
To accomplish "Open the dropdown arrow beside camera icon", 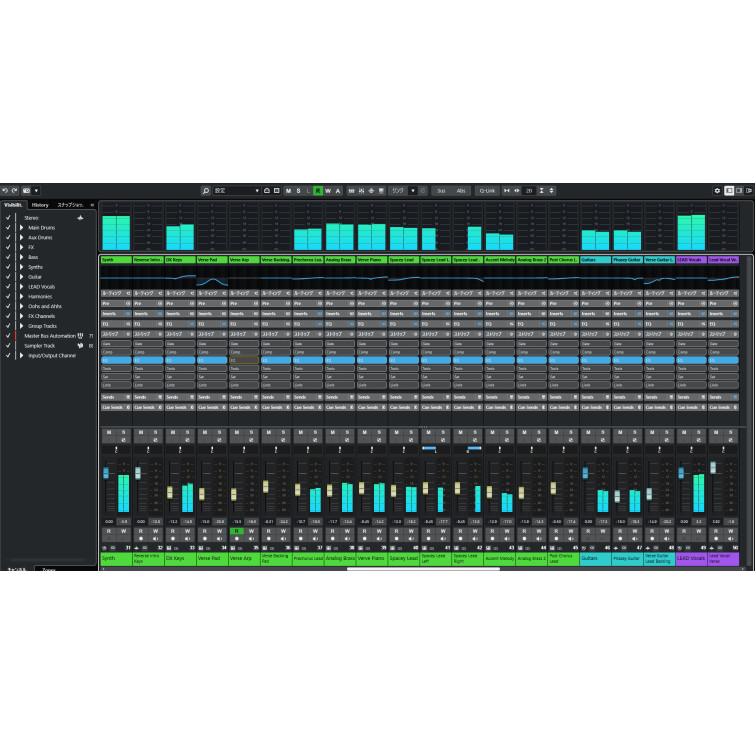I will coord(36,191).
